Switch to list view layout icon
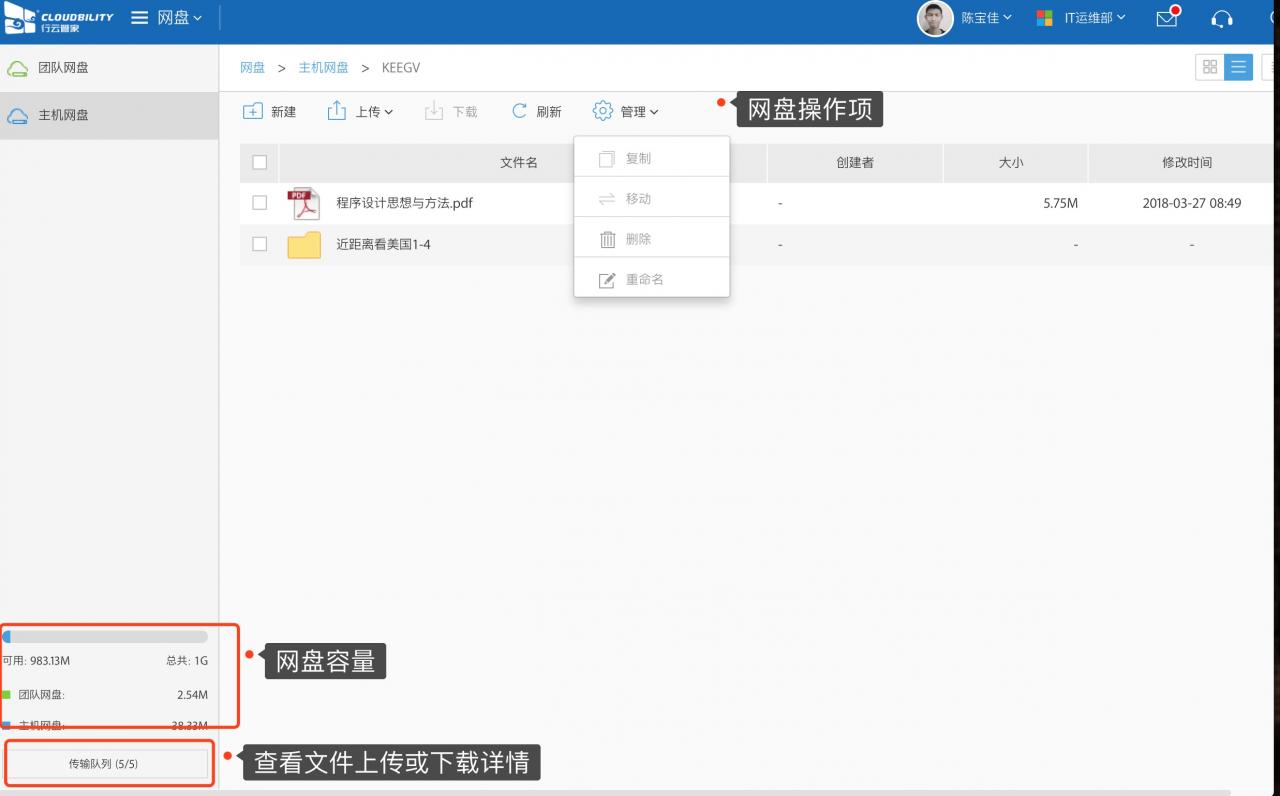The height and width of the screenshot is (796, 1280). (x=1238, y=67)
